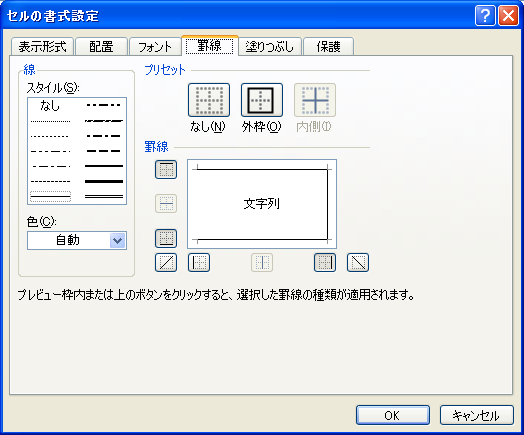Click the キャンセル button

(477, 415)
